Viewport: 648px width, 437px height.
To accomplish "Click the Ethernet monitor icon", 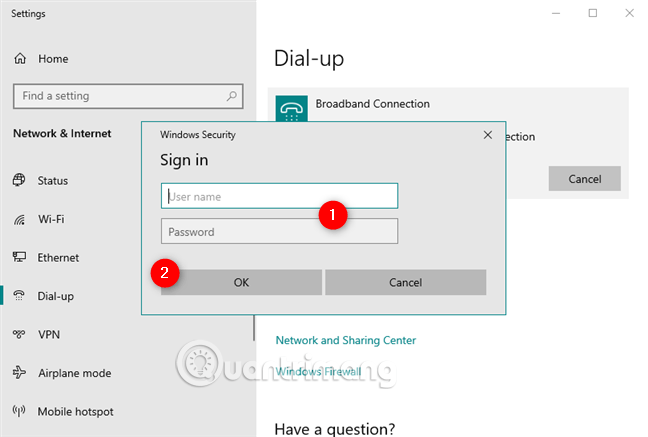I will click(x=19, y=258).
